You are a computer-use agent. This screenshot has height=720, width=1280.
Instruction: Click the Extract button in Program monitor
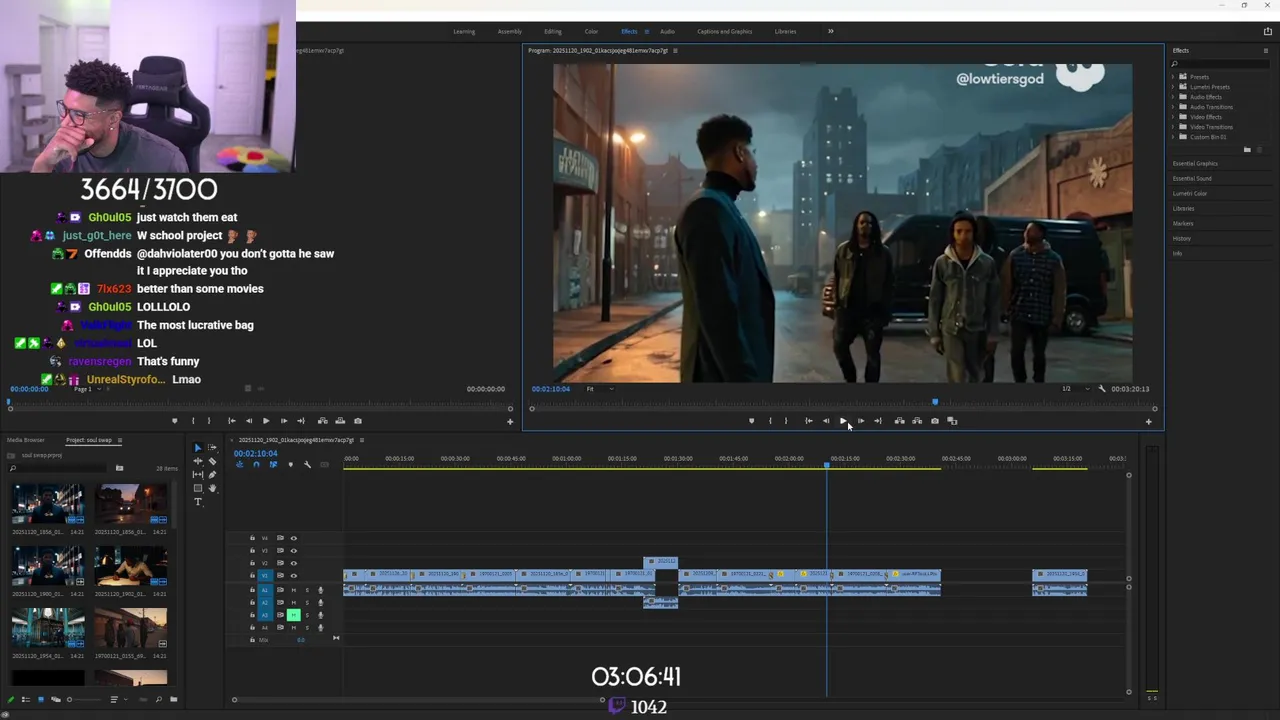[x=917, y=421]
